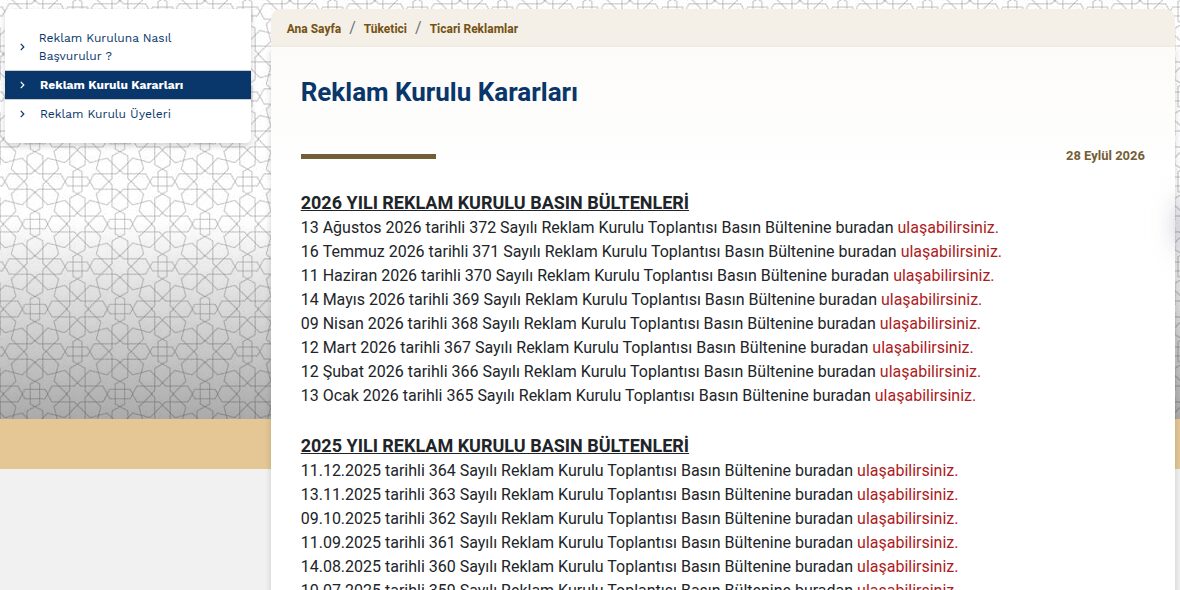The height and width of the screenshot is (590, 1180).
Task: Select 'Reklam Kurulu Kararları' sidebar item
Action: [x=128, y=85]
